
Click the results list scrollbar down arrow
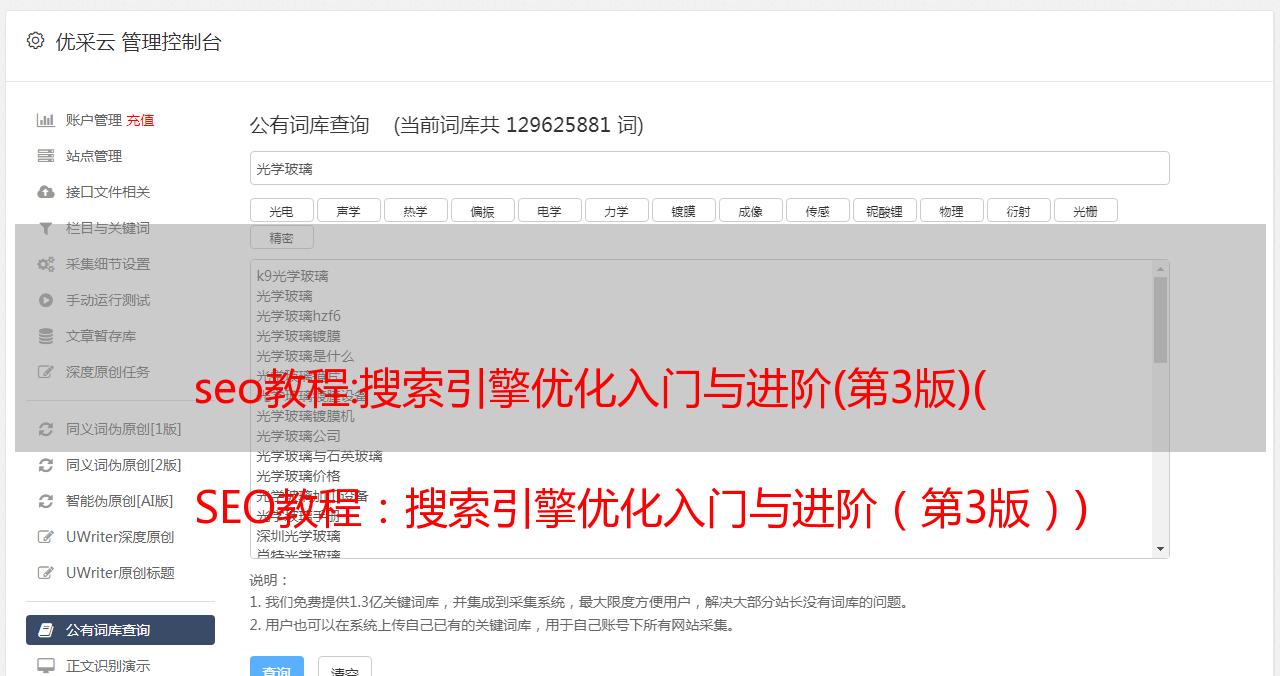pyautogui.click(x=1160, y=549)
